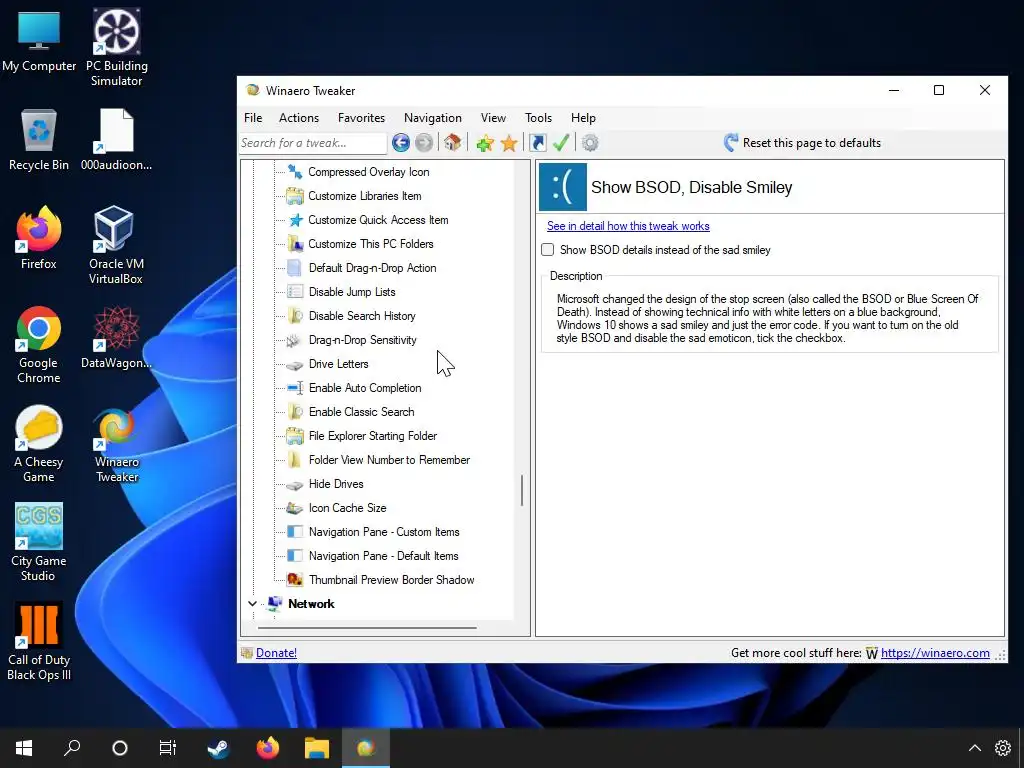Image resolution: width=1024 pixels, height=768 pixels.
Task: Click the Customize Libraries Item icon
Action: (295, 196)
